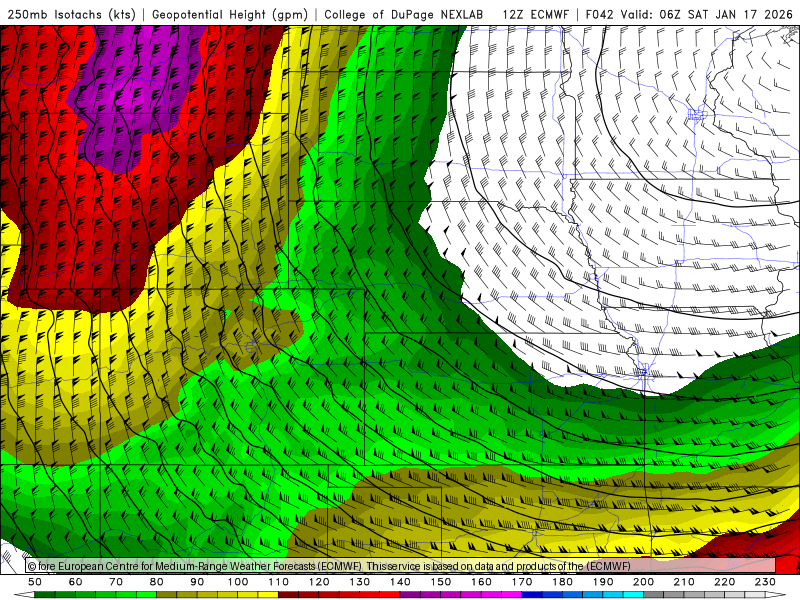This screenshot has width=800, height=600.
Task: Click the "180" color bar label
Action: coord(562,582)
